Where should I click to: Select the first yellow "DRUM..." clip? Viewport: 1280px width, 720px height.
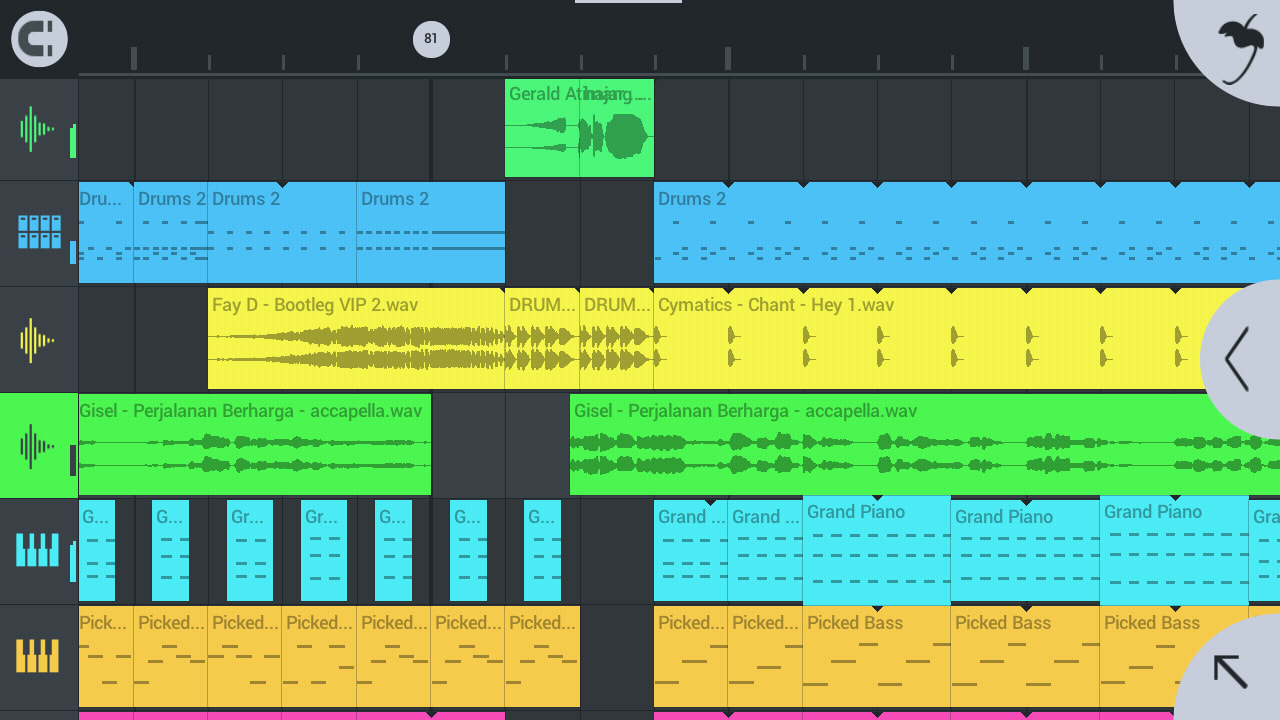(x=542, y=338)
